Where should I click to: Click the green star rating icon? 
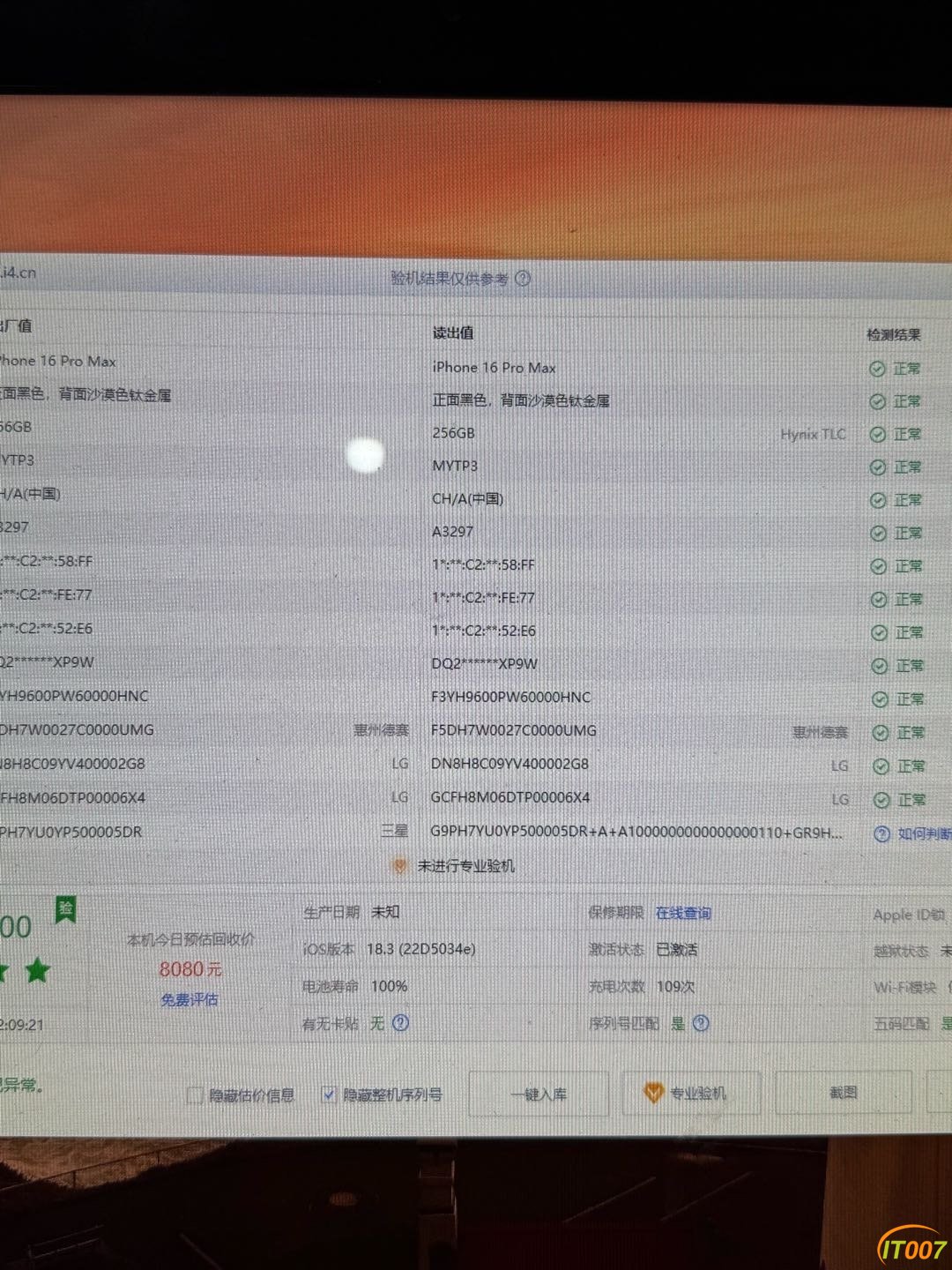pyautogui.click(x=37, y=971)
